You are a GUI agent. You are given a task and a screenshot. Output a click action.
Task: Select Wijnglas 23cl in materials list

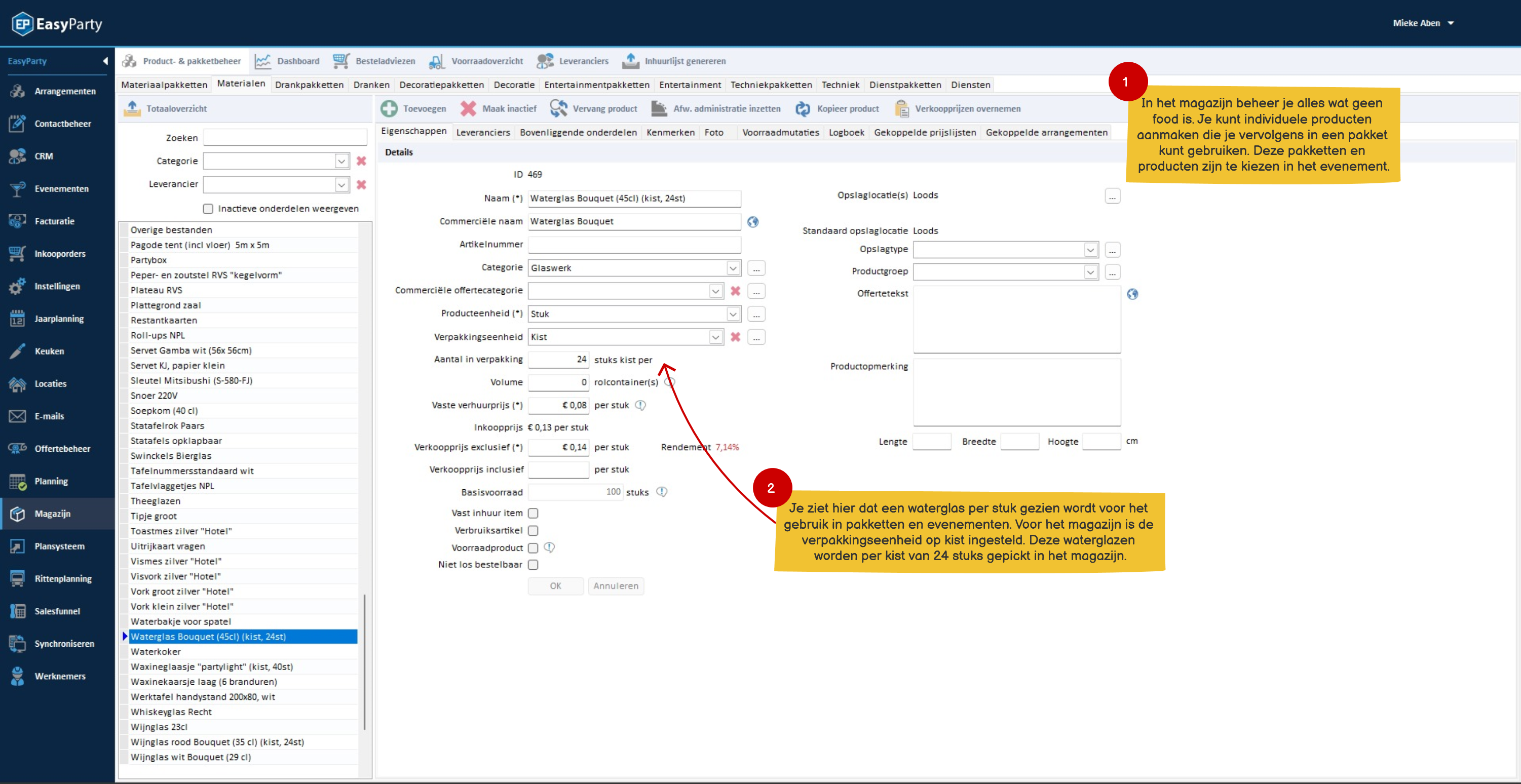(x=243, y=727)
